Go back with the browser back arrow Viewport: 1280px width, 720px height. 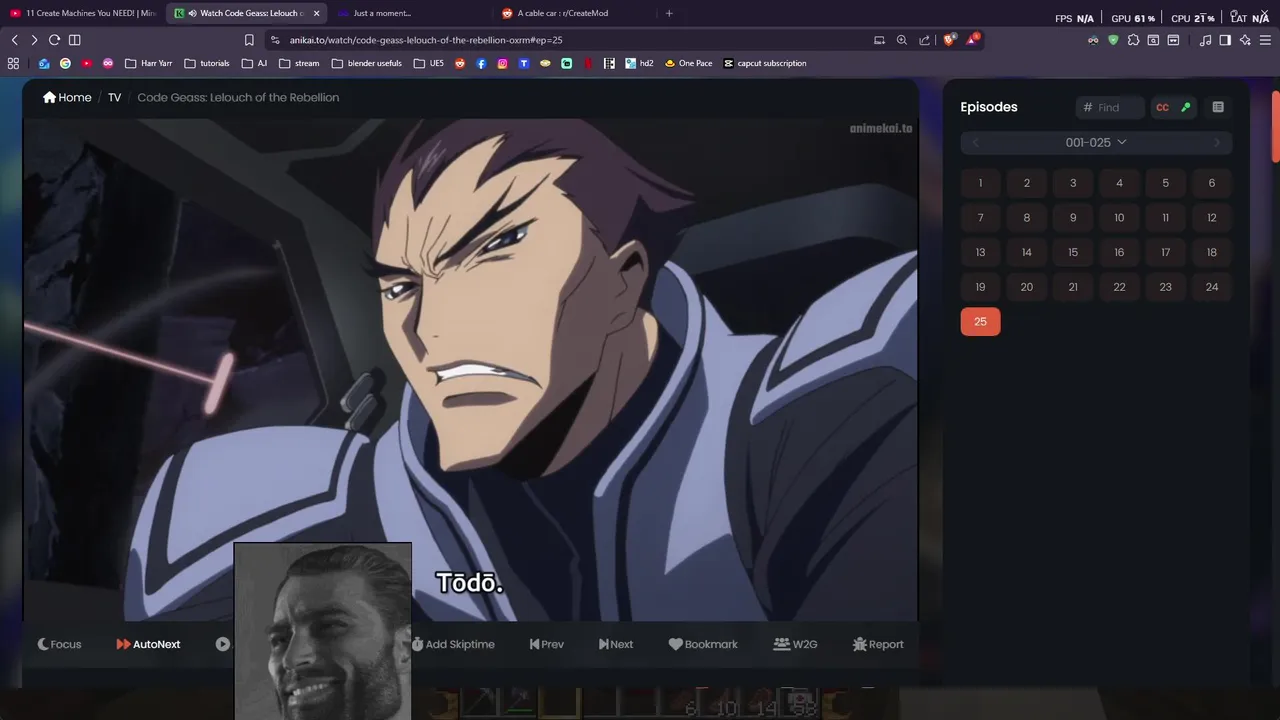click(x=14, y=40)
